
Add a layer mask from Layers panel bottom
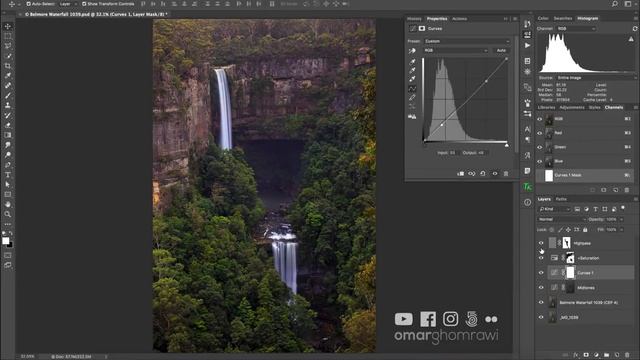pyautogui.click(x=586, y=355)
